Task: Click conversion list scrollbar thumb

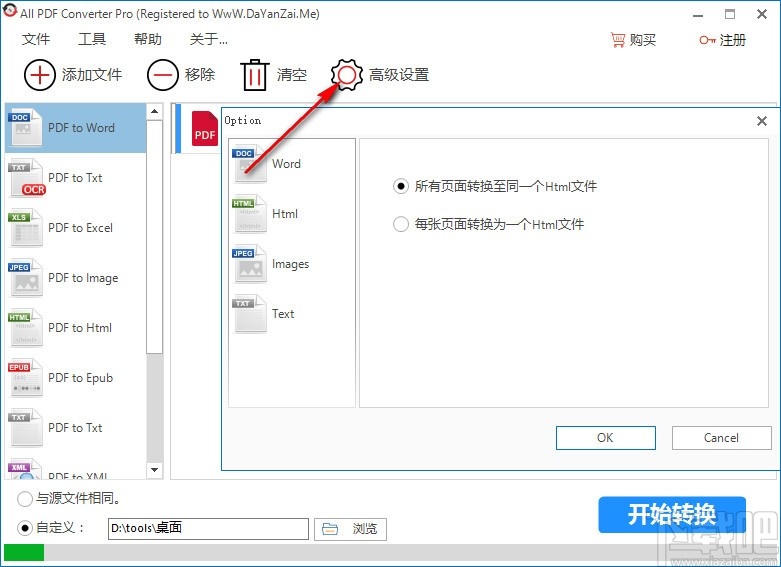Action: [x=154, y=236]
